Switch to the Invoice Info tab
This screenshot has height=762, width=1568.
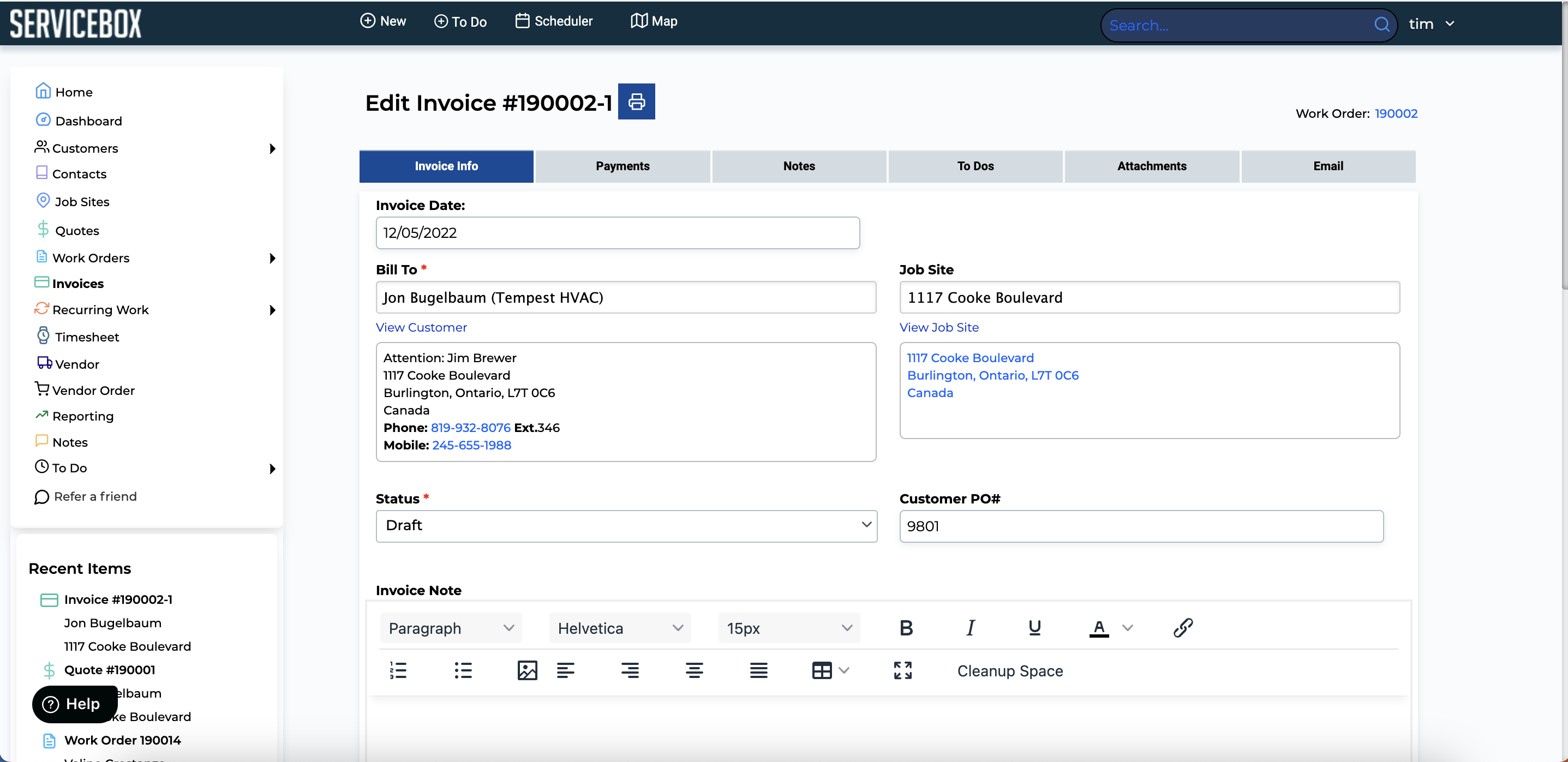tap(446, 166)
